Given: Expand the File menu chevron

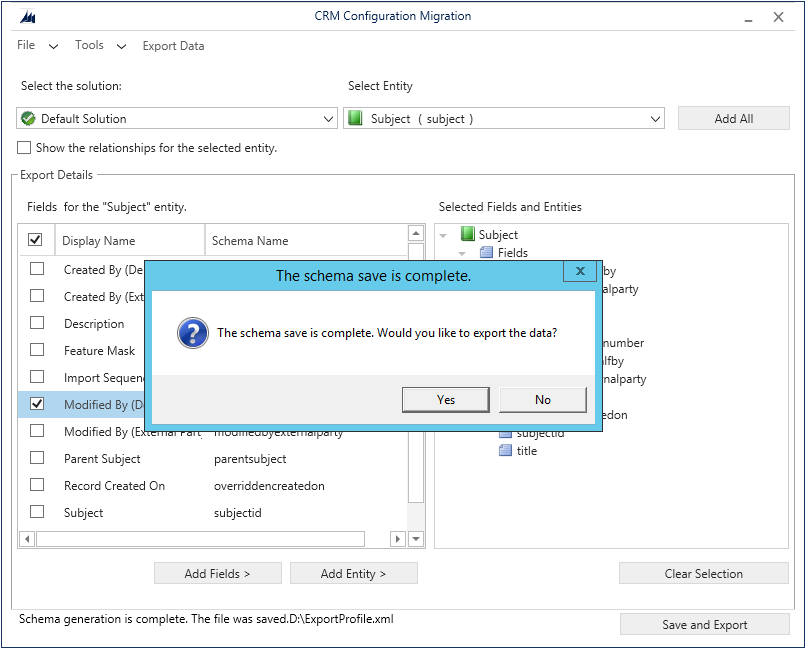Looking at the screenshot, I should 54,47.
